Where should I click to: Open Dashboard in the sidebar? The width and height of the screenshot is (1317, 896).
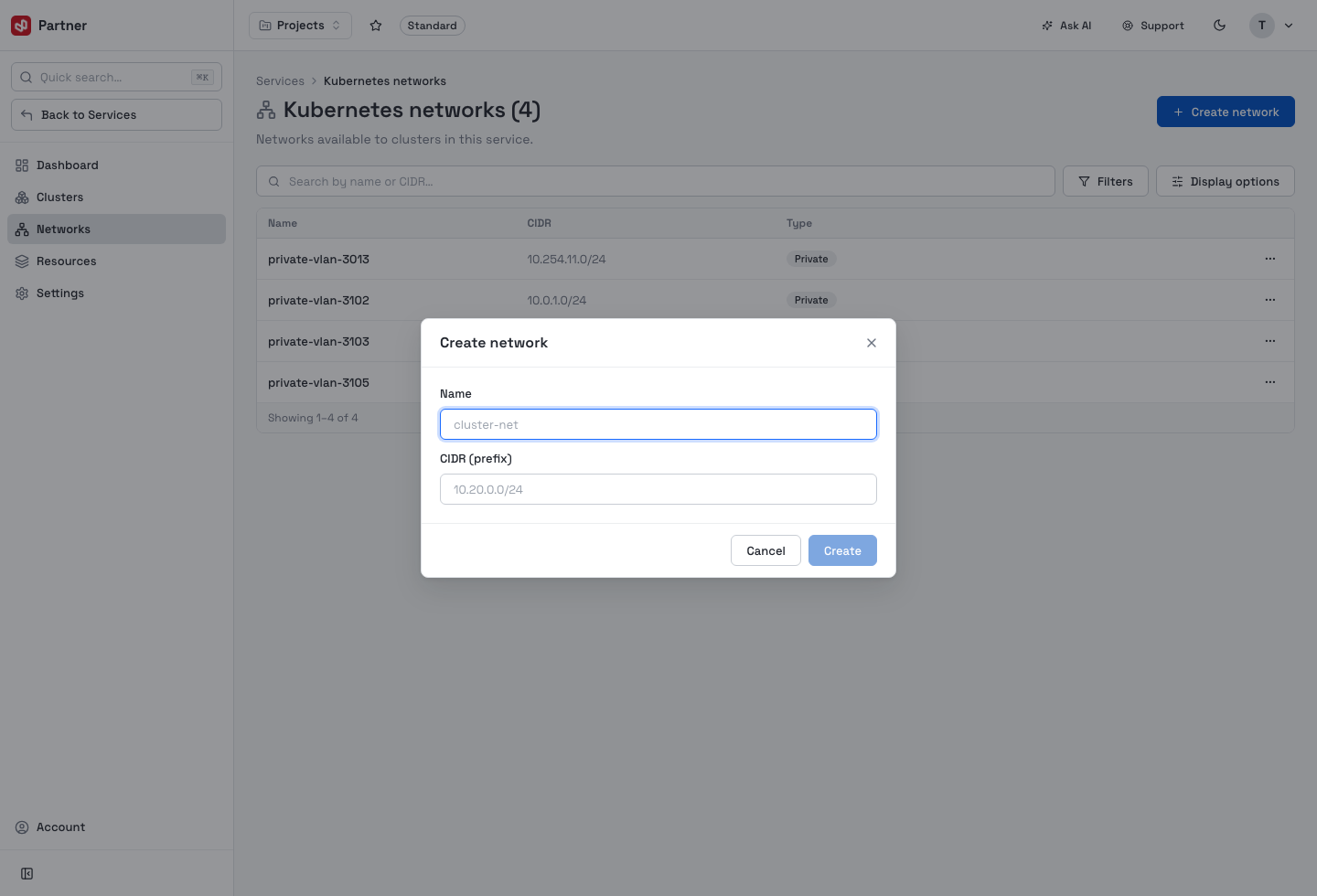[116, 165]
